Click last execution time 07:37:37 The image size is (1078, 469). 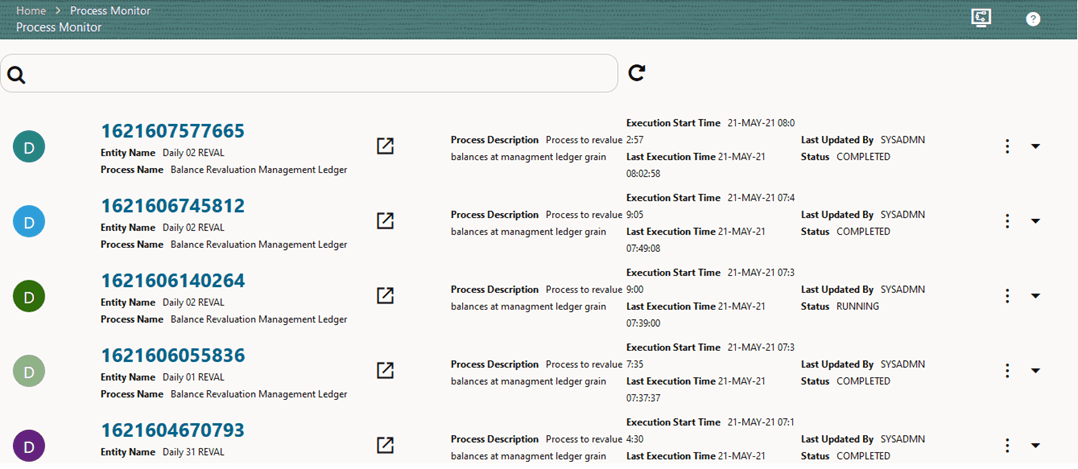644,398
